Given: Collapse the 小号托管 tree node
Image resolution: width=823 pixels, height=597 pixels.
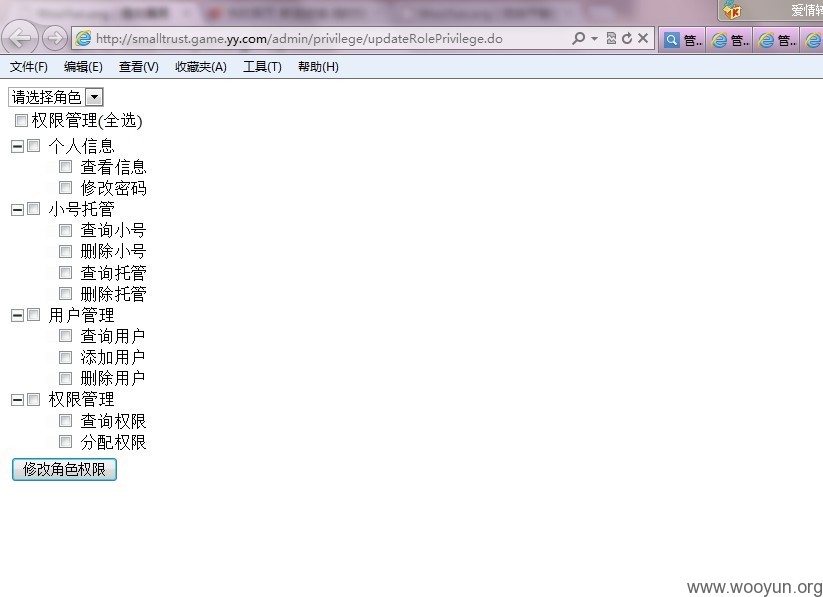Looking at the screenshot, I should (17, 210).
